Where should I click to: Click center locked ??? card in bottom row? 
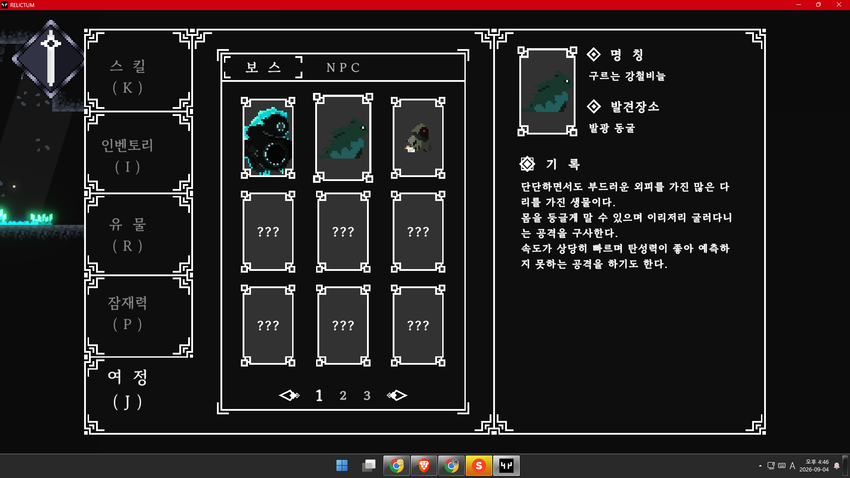[343, 326]
